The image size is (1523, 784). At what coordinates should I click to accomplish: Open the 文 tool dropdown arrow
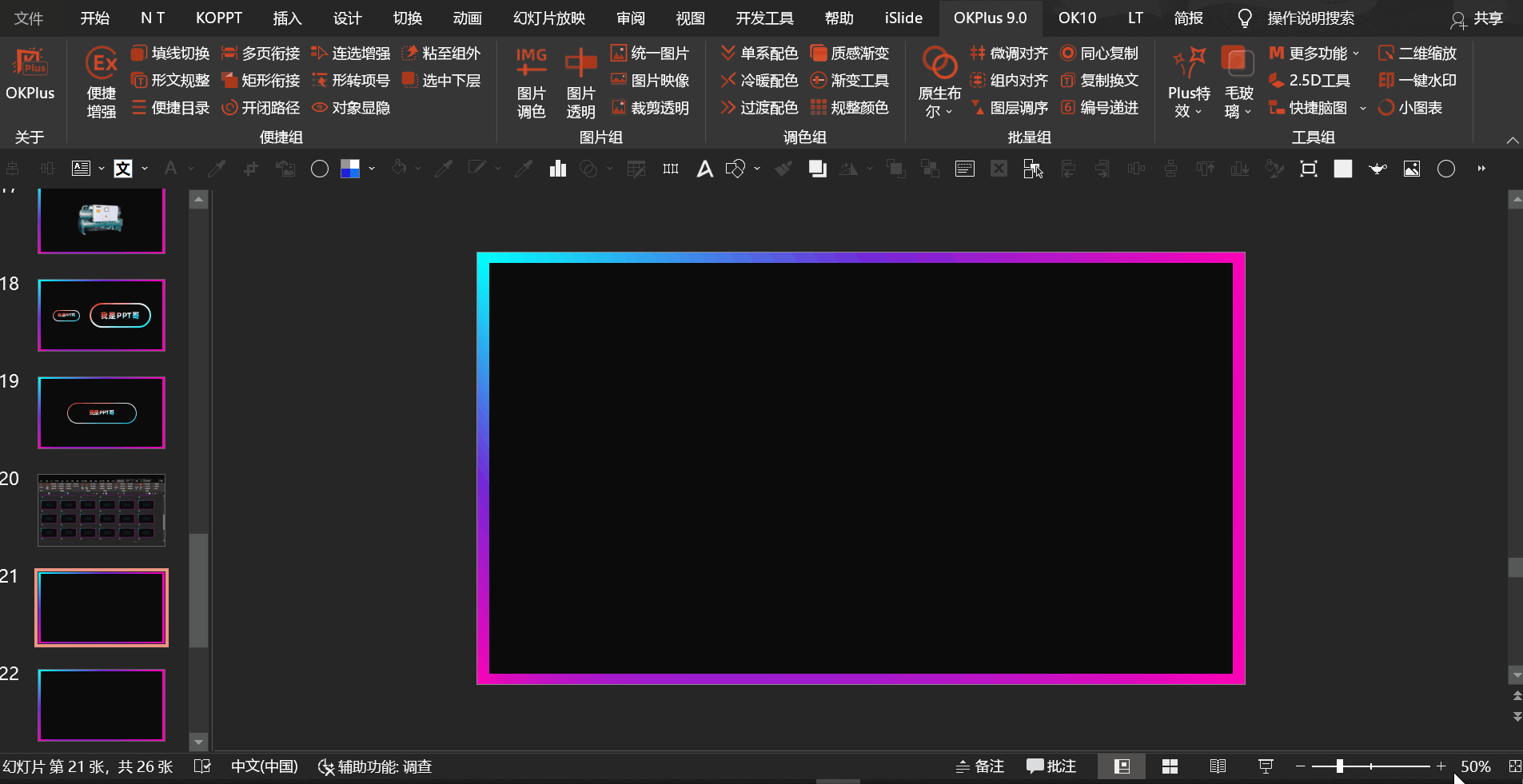coord(145,169)
